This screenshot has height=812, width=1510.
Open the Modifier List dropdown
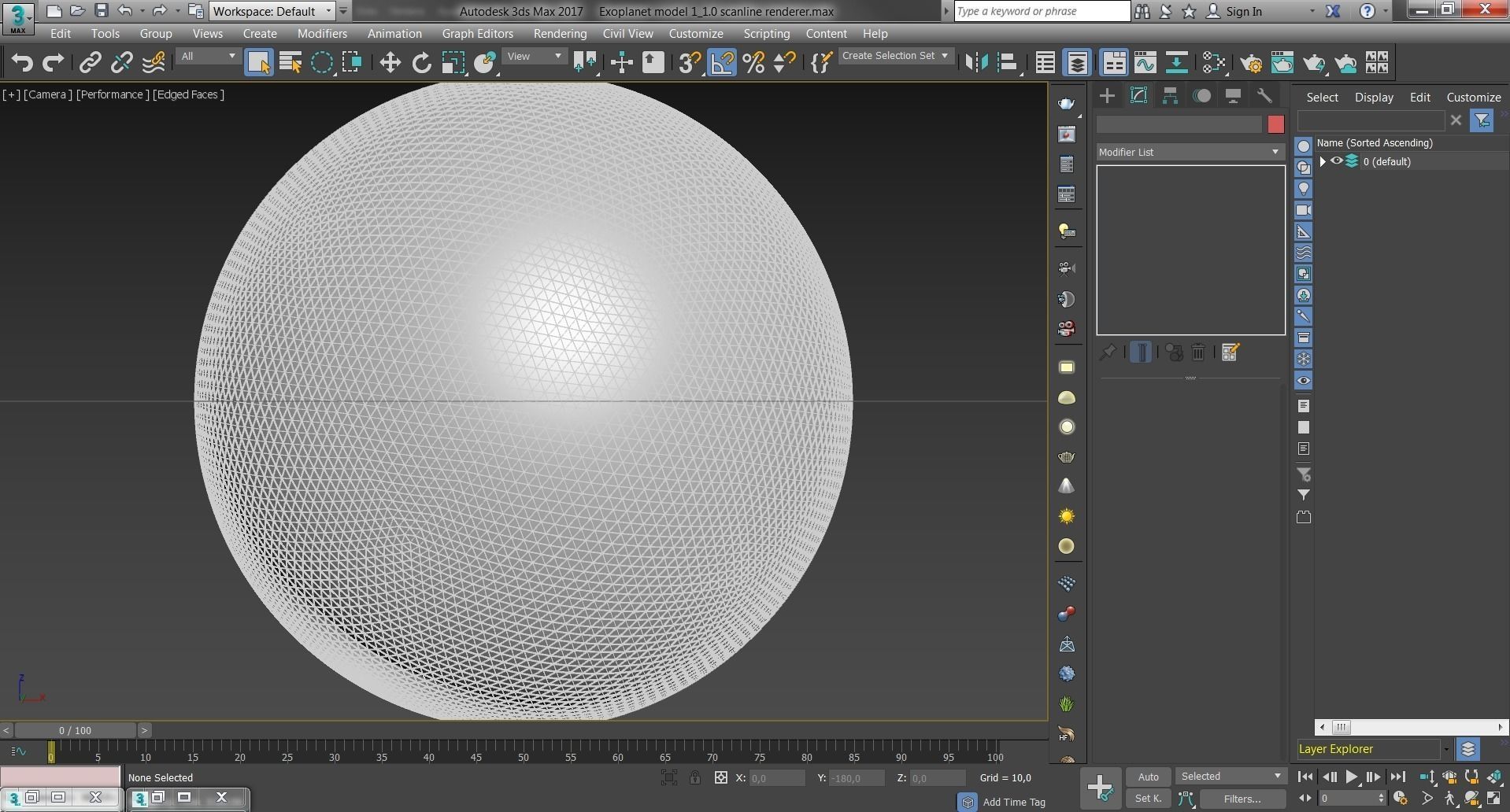coord(1190,152)
